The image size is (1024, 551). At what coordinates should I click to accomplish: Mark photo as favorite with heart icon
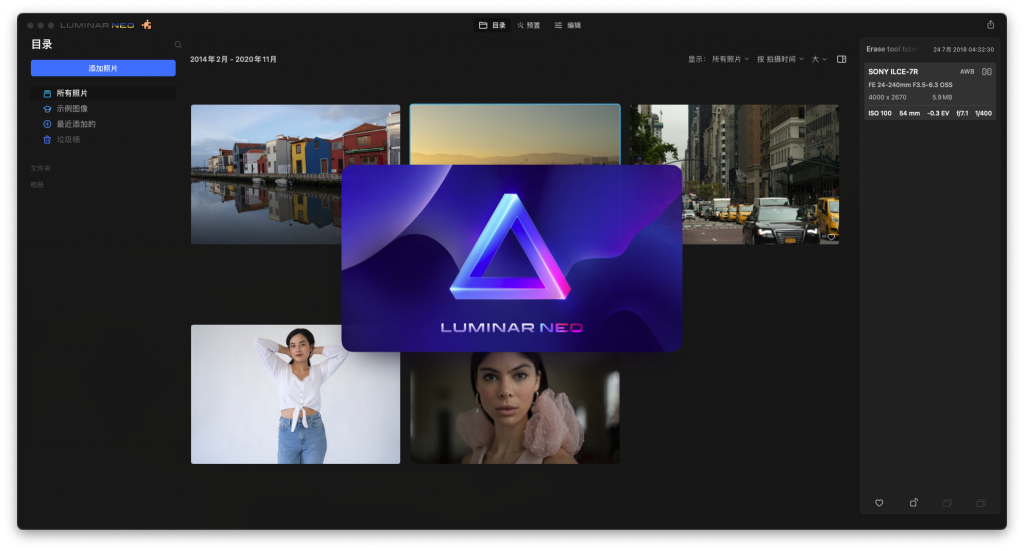point(879,503)
